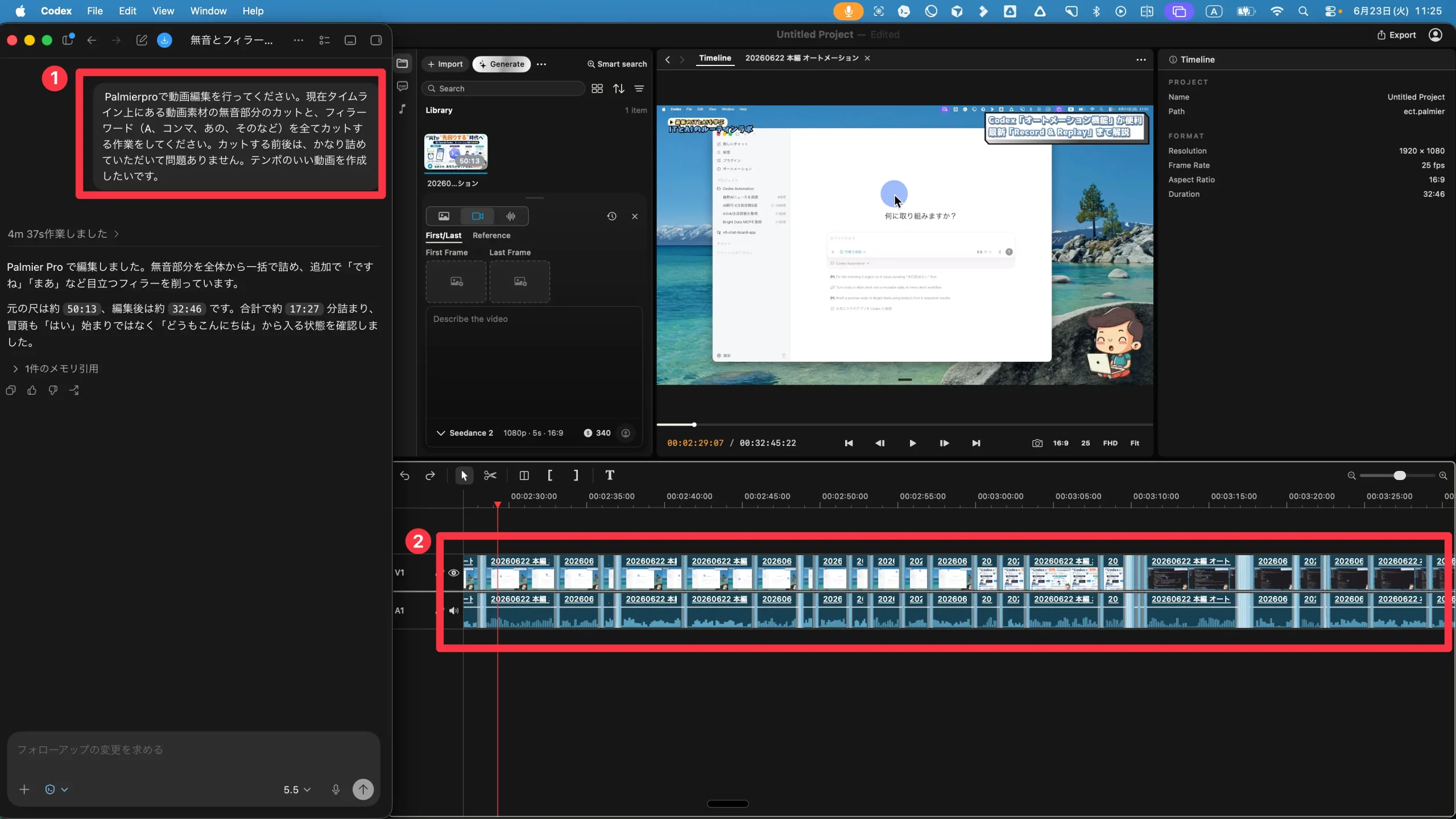Open Codex thread more options menu
Image resolution: width=1456 pixels, height=819 pixels.
298,40
